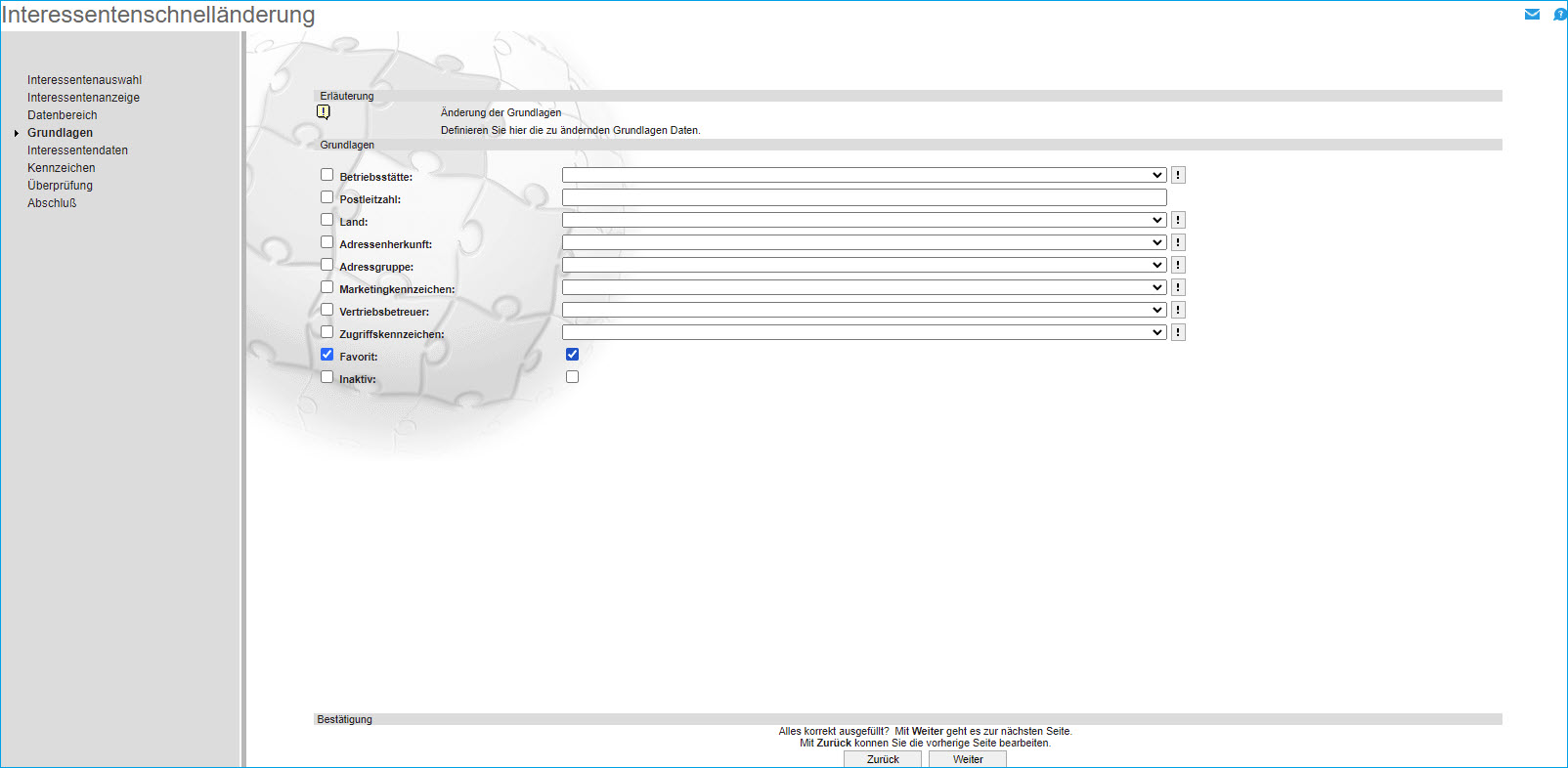Go to Überprüfung step
Screen dimensions: 1568x768
[x=60, y=186]
